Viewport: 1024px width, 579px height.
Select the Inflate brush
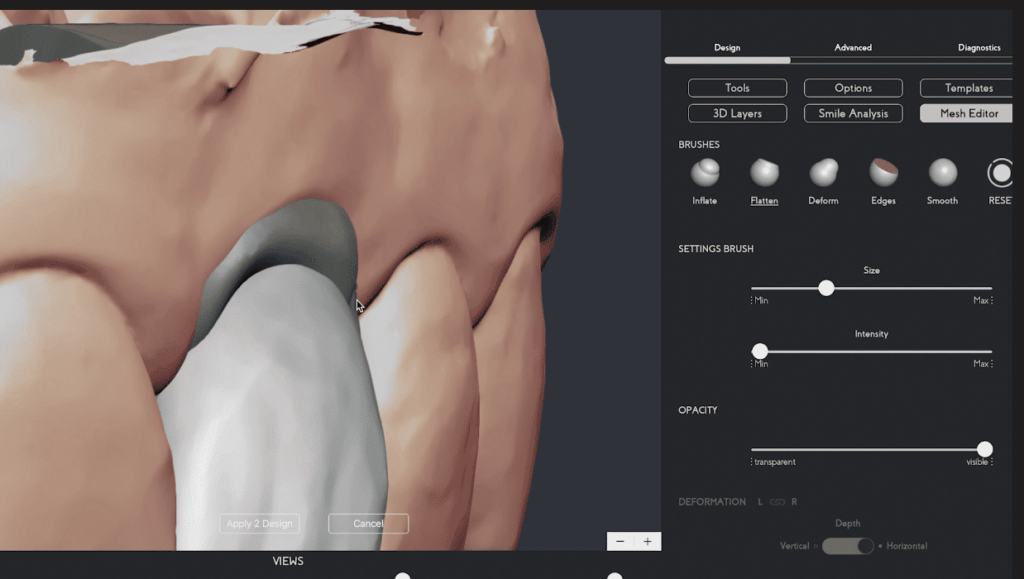point(705,173)
